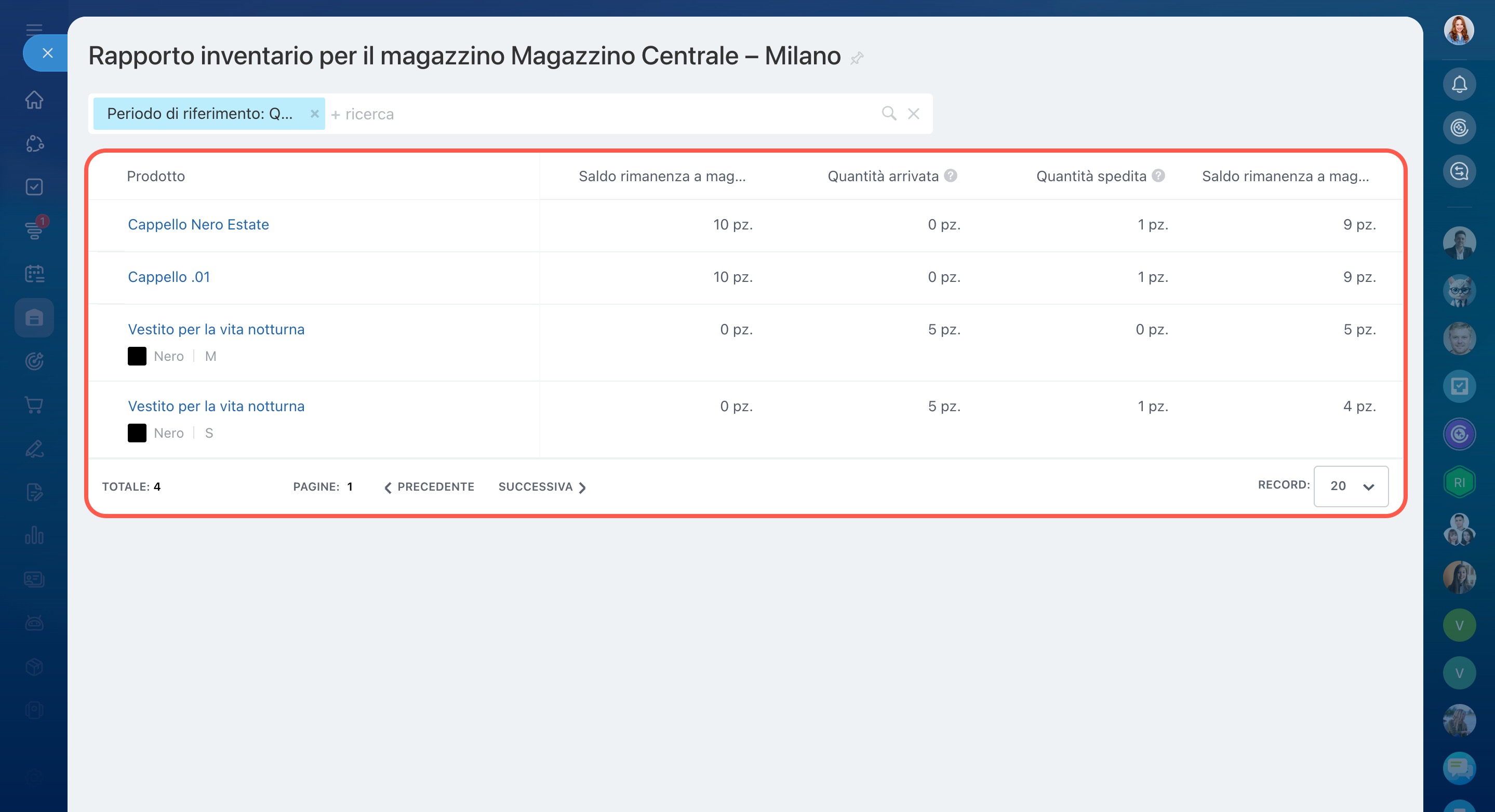Open the shopping cart sidebar icon
The width and height of the screenshot is (1495, 812).
click(x=34, y=405)
